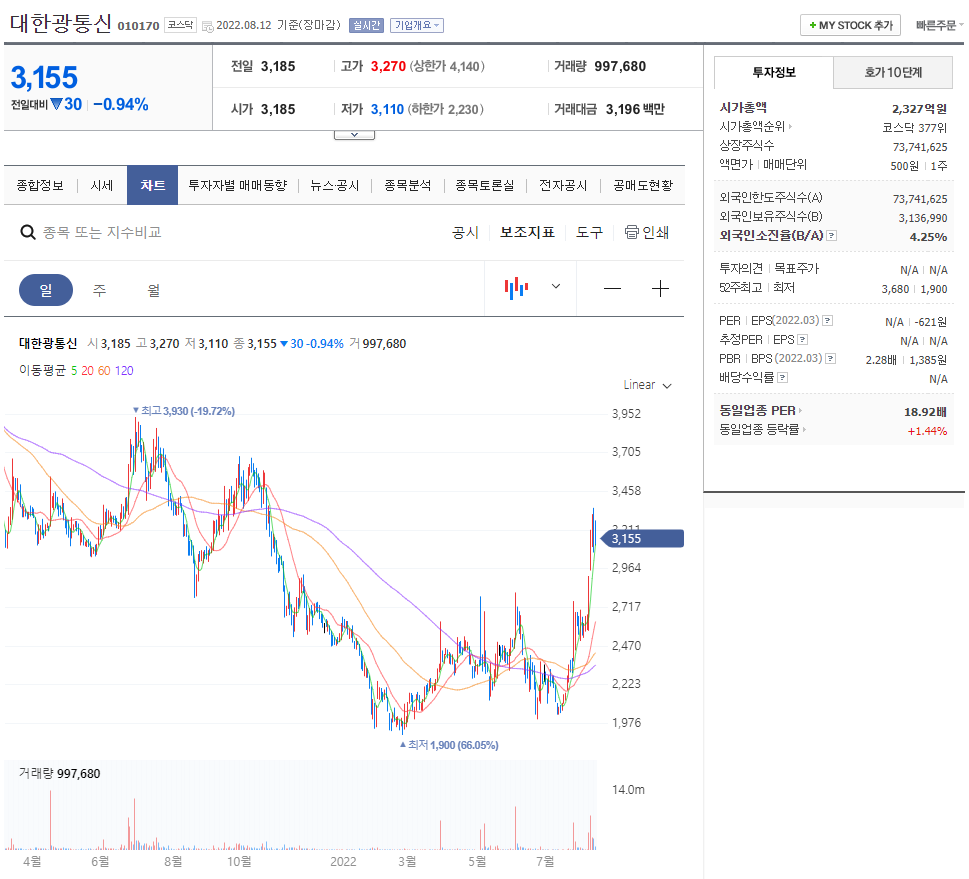Click the 3,155 current price marker on chart
969x879 pixels.
[x=642, y=538]
